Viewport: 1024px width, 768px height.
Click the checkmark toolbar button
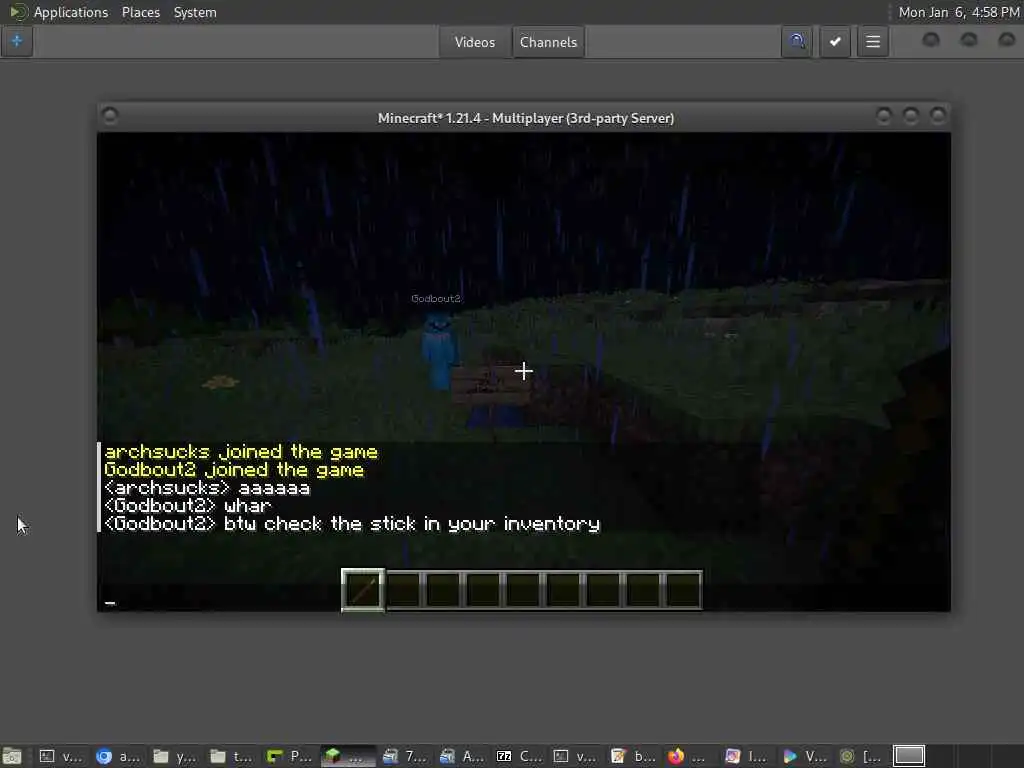835,42
